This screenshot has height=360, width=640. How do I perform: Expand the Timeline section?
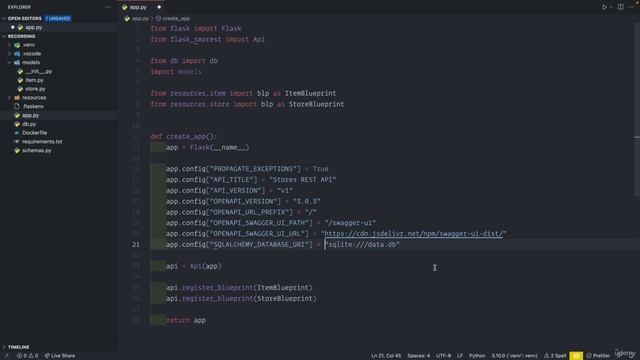pos(18,347)
